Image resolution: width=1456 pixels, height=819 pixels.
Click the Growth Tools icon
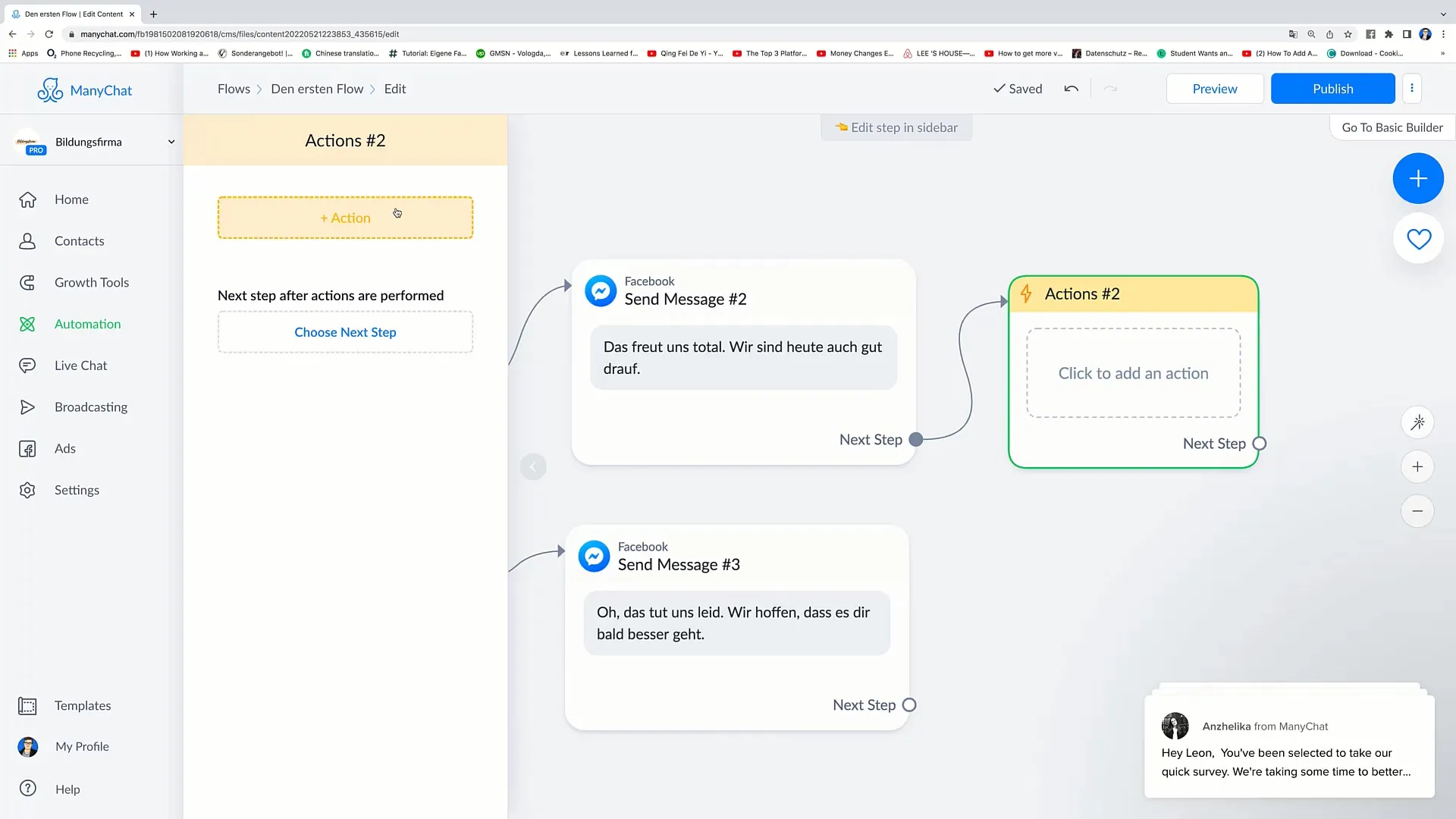(27, 282)
